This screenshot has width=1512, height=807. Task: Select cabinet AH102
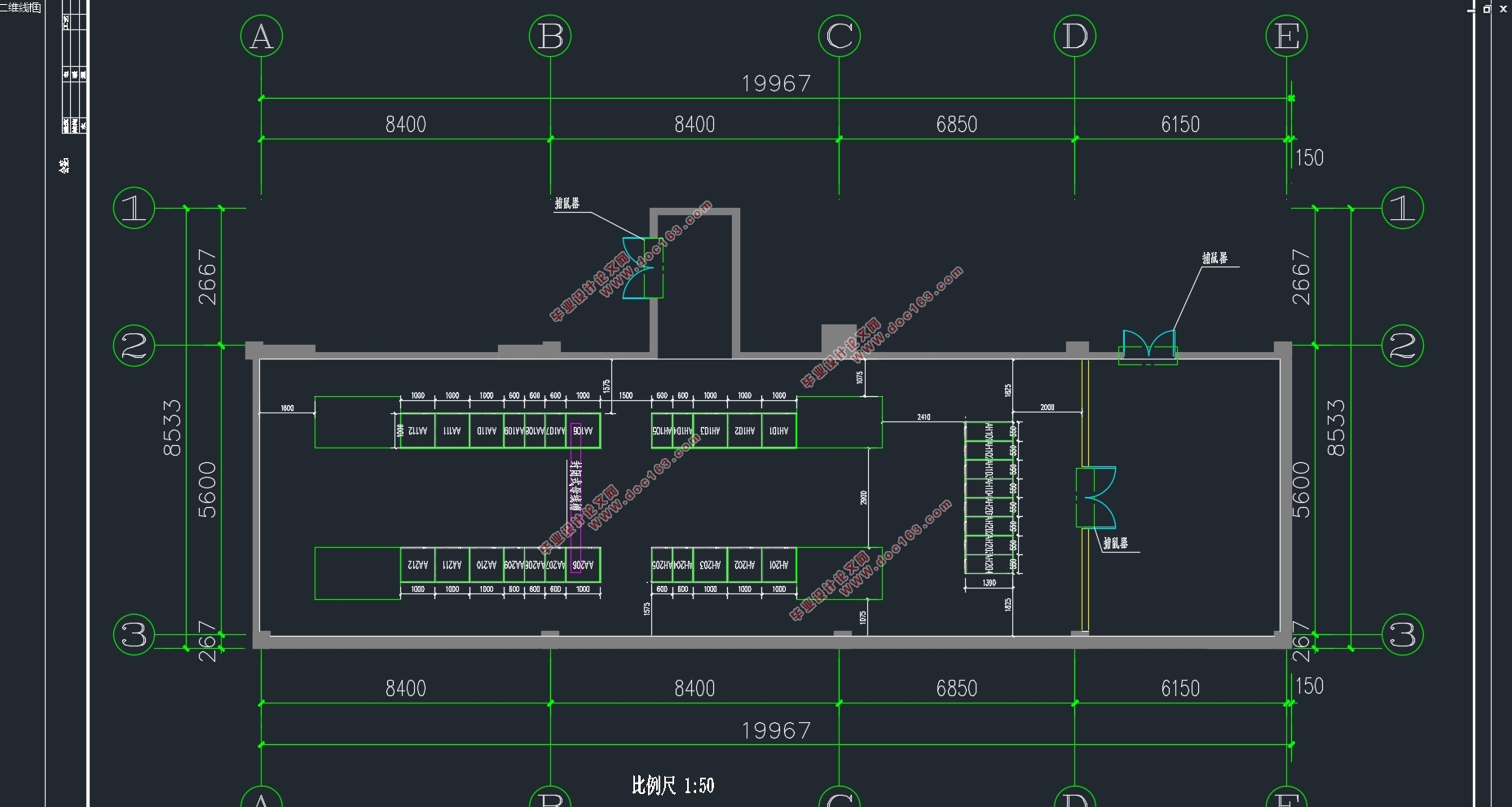coord(744,430)
